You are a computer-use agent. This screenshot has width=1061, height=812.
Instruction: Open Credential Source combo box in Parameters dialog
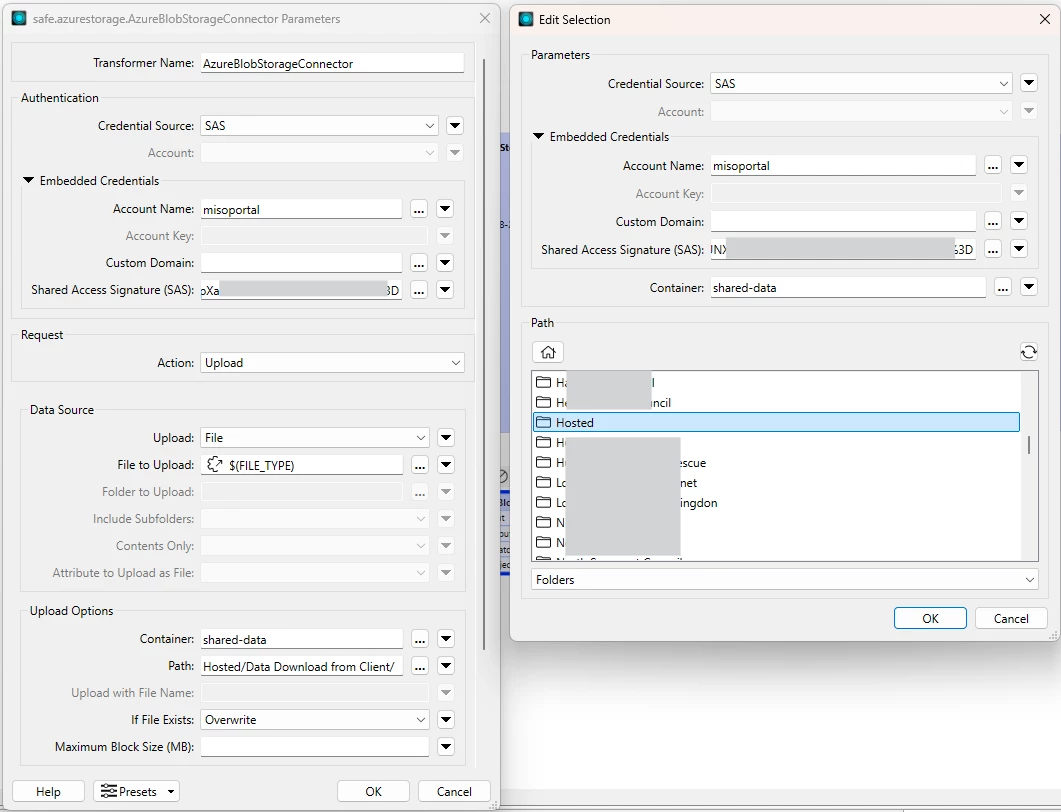[319, 126]
